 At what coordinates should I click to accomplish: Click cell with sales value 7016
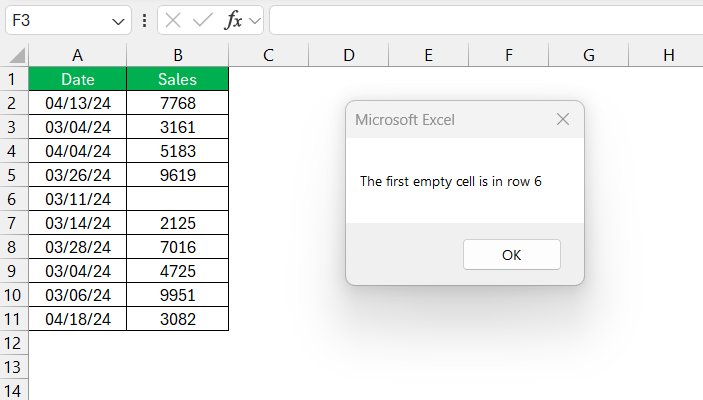178,247
